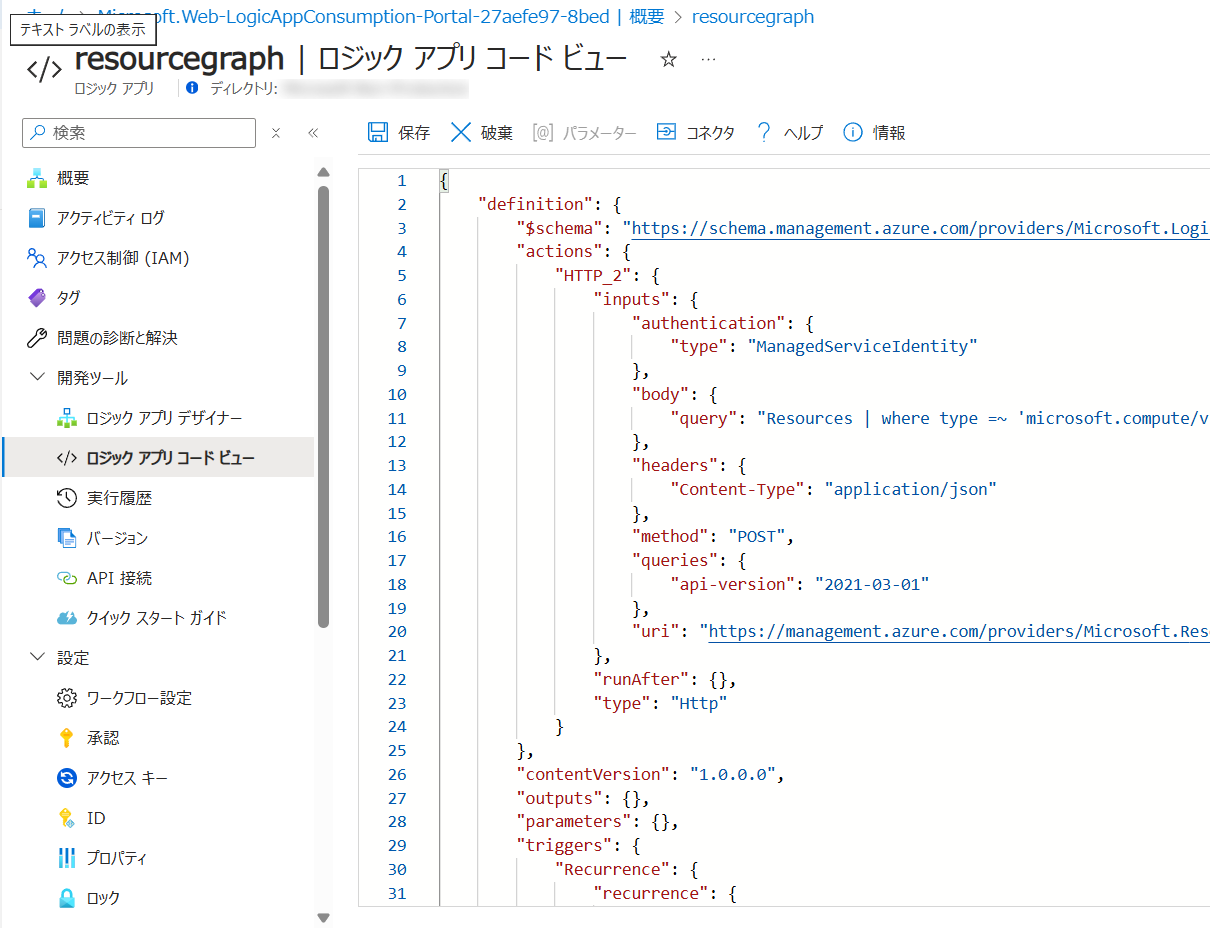This screenshot has width=1210, height=928.
Task: Click the Overview (概要) sidebar icon
Action: coord(38,178)
